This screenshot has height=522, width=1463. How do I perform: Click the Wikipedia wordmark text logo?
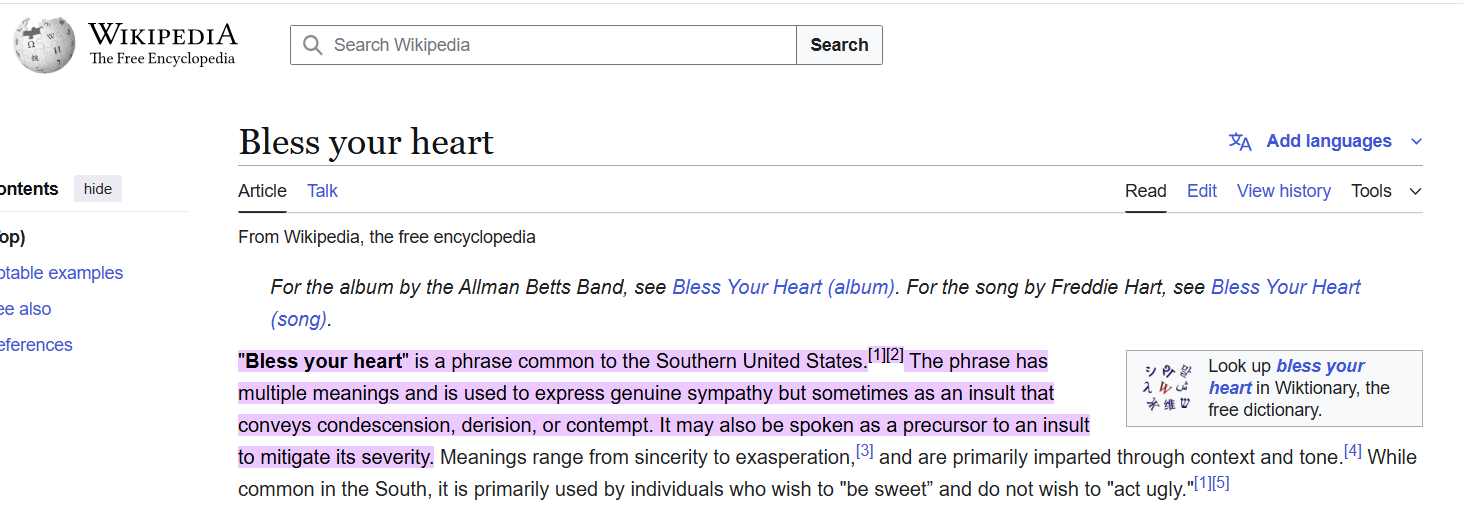(x=162, y=45)
